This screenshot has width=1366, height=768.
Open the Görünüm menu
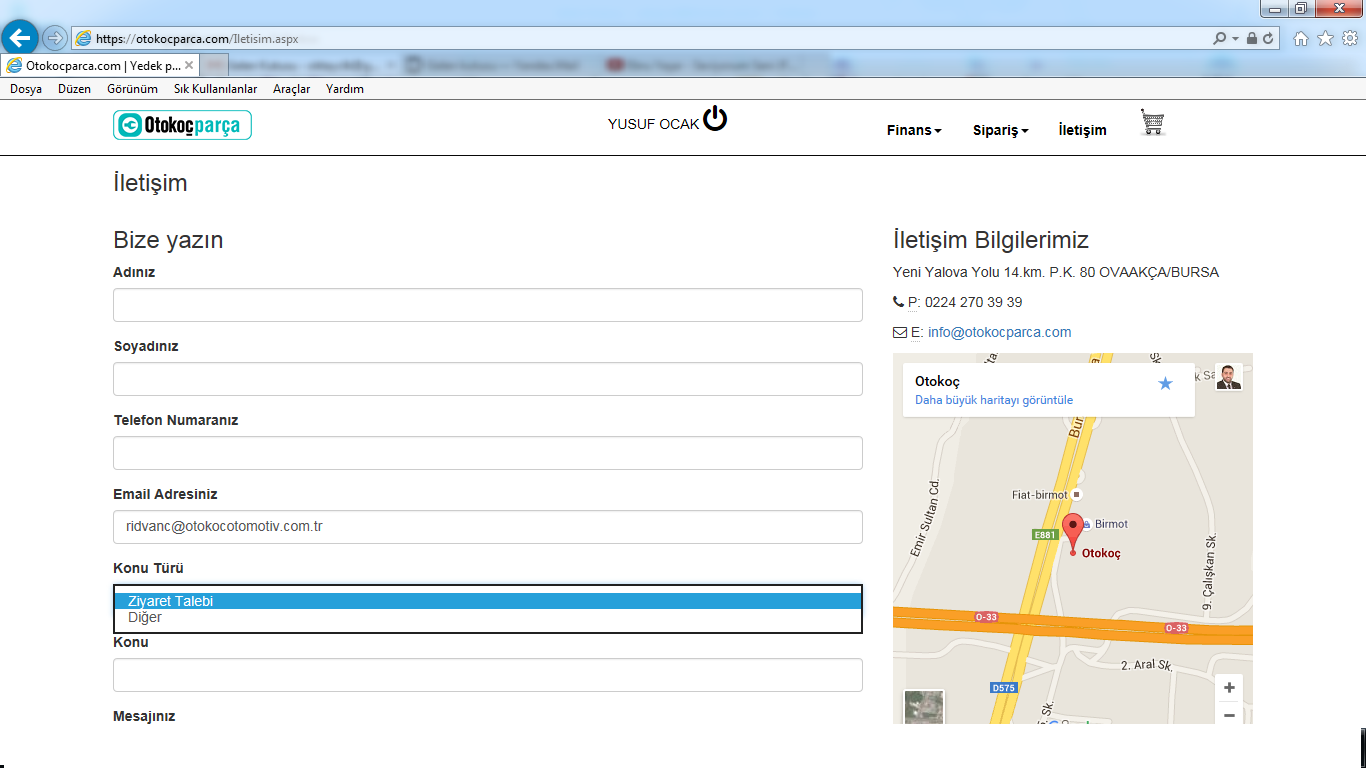tap(132, 89)
